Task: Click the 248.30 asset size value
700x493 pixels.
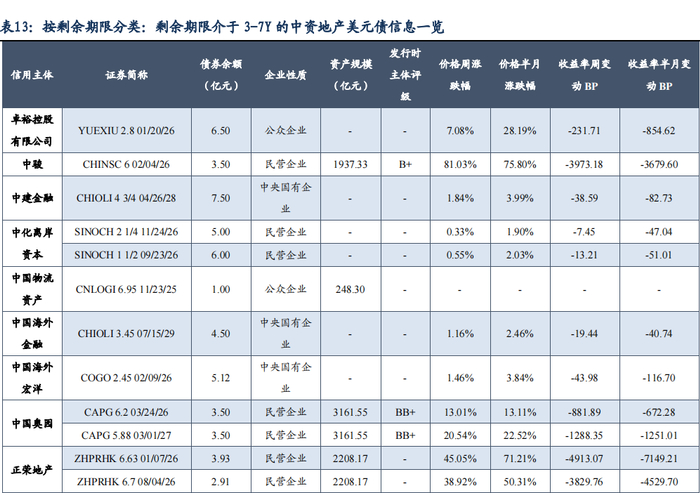Action: (x=350, y=289)
